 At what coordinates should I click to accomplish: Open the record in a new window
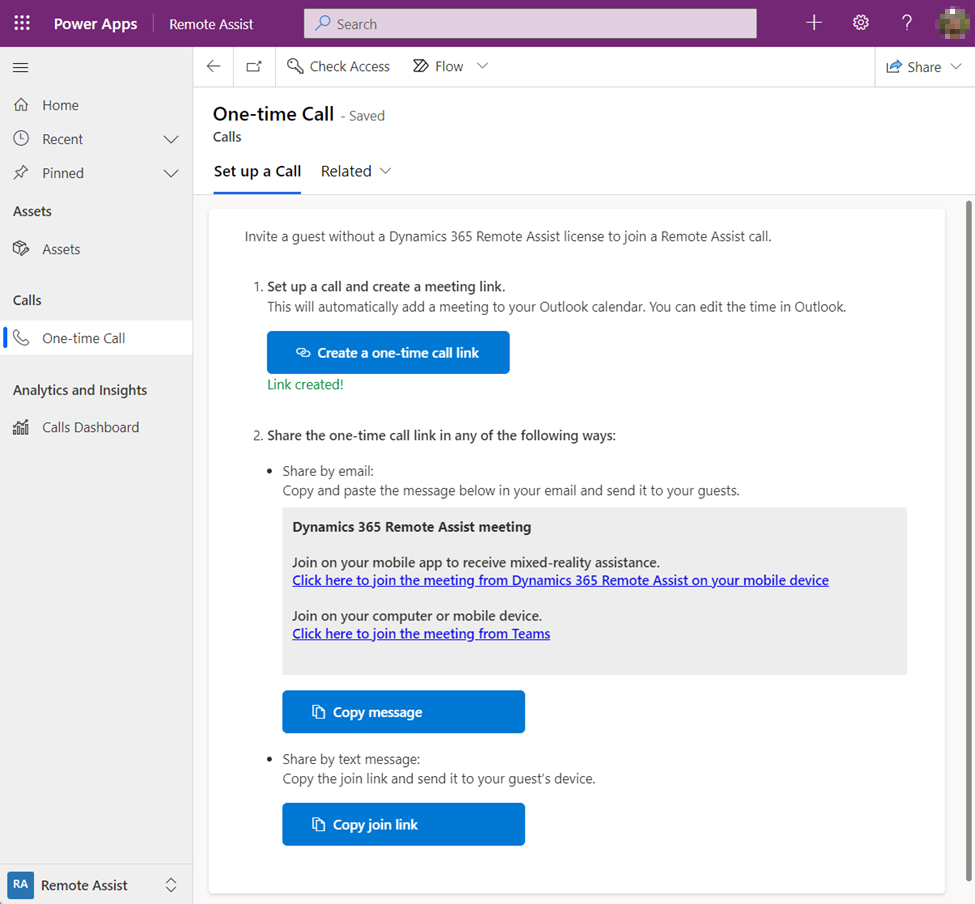(x=254, y=67)
